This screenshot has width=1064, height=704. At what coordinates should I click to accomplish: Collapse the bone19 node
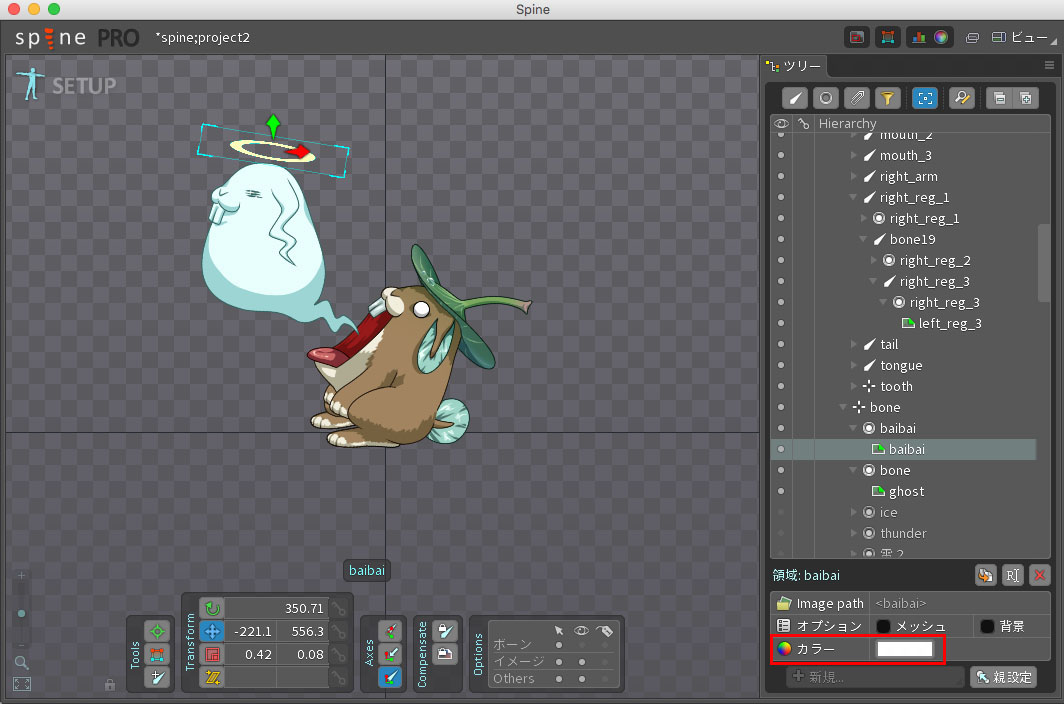point(863,239)
